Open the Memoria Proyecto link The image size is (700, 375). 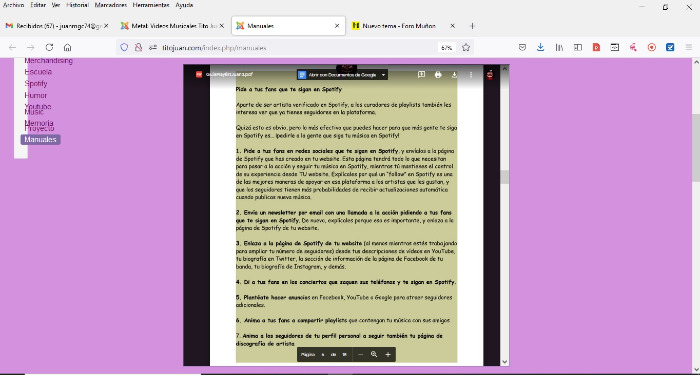(x=39, y=125)
